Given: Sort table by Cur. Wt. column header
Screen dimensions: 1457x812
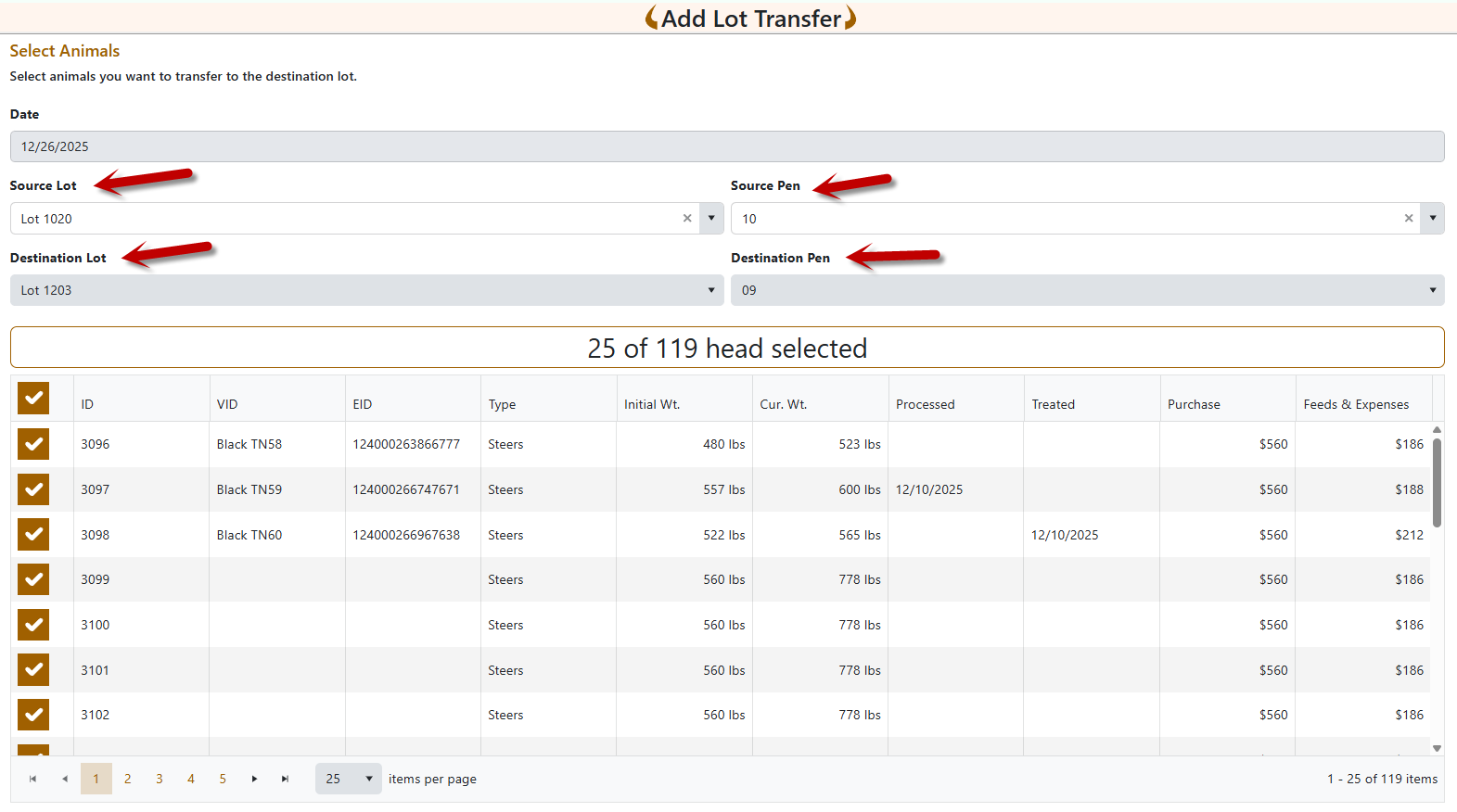Looking at the screenshot, I should 784,404.
